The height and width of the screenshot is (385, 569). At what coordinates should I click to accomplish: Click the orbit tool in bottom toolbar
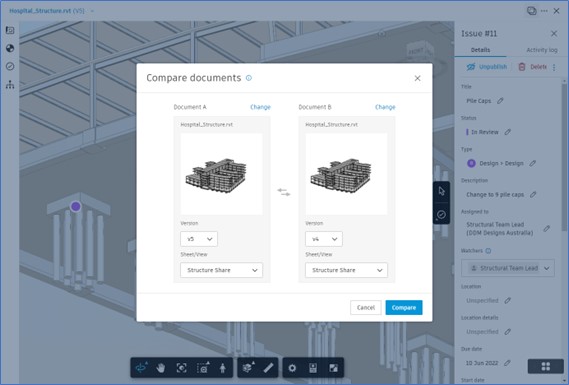click(141, 368)
